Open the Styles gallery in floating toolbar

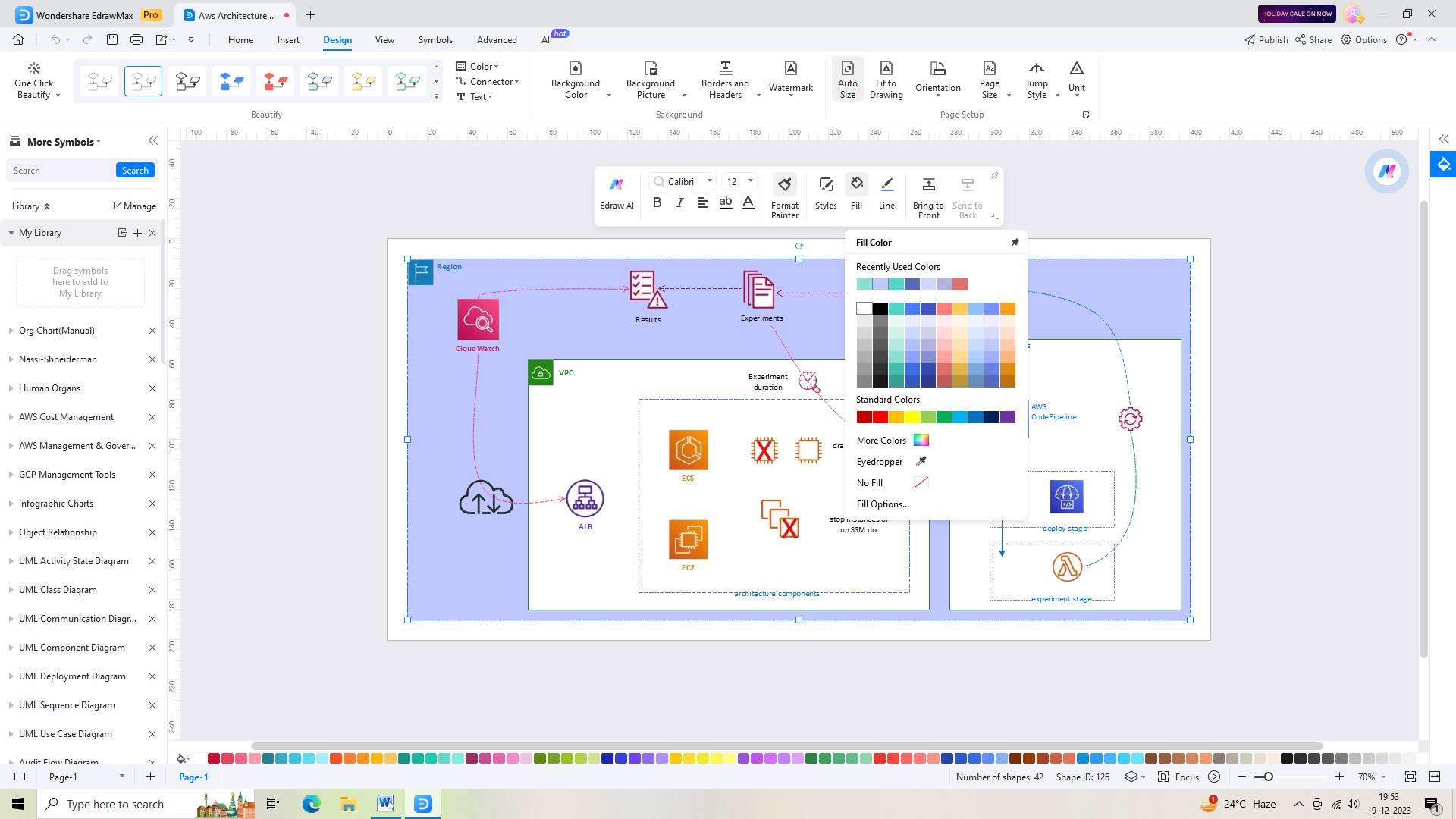826,193
